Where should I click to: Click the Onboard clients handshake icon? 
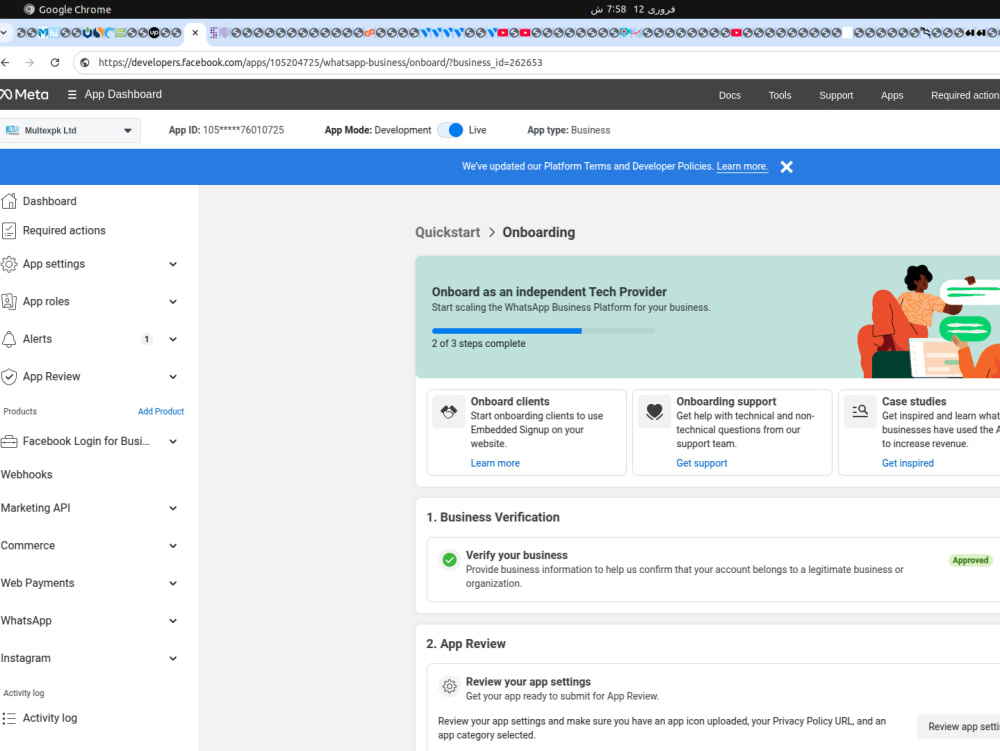tap(449, 412)
